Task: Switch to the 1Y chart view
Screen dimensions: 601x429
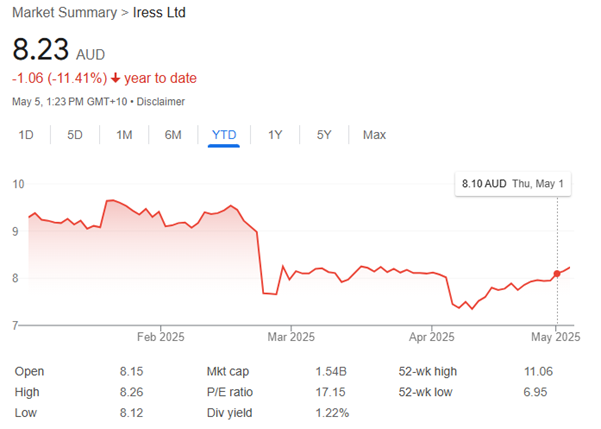Action: click(x=274, y=135)
